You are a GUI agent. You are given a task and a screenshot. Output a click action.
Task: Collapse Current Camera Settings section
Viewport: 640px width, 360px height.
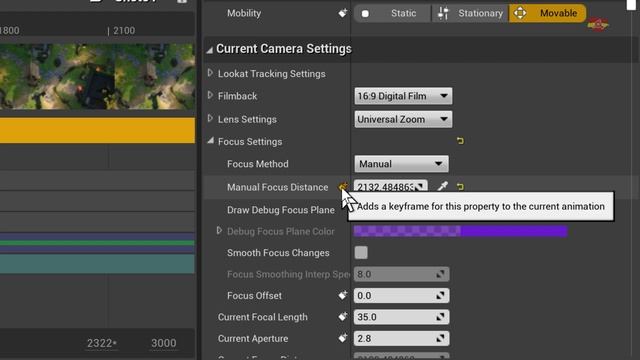[210, 50]
